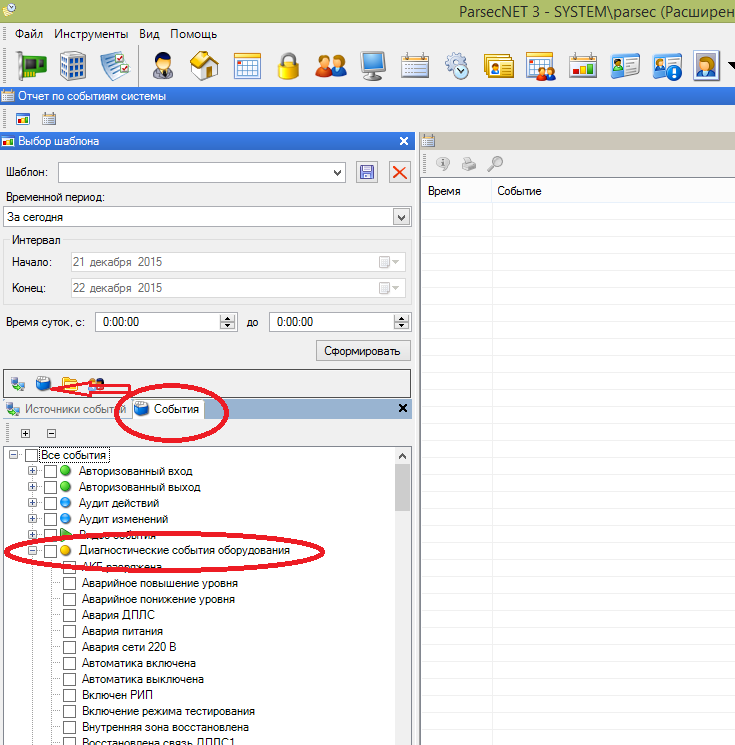Open the events journal calendar icon
The image size is (735, 745).
pyautogui.click(x=415, y=66)
